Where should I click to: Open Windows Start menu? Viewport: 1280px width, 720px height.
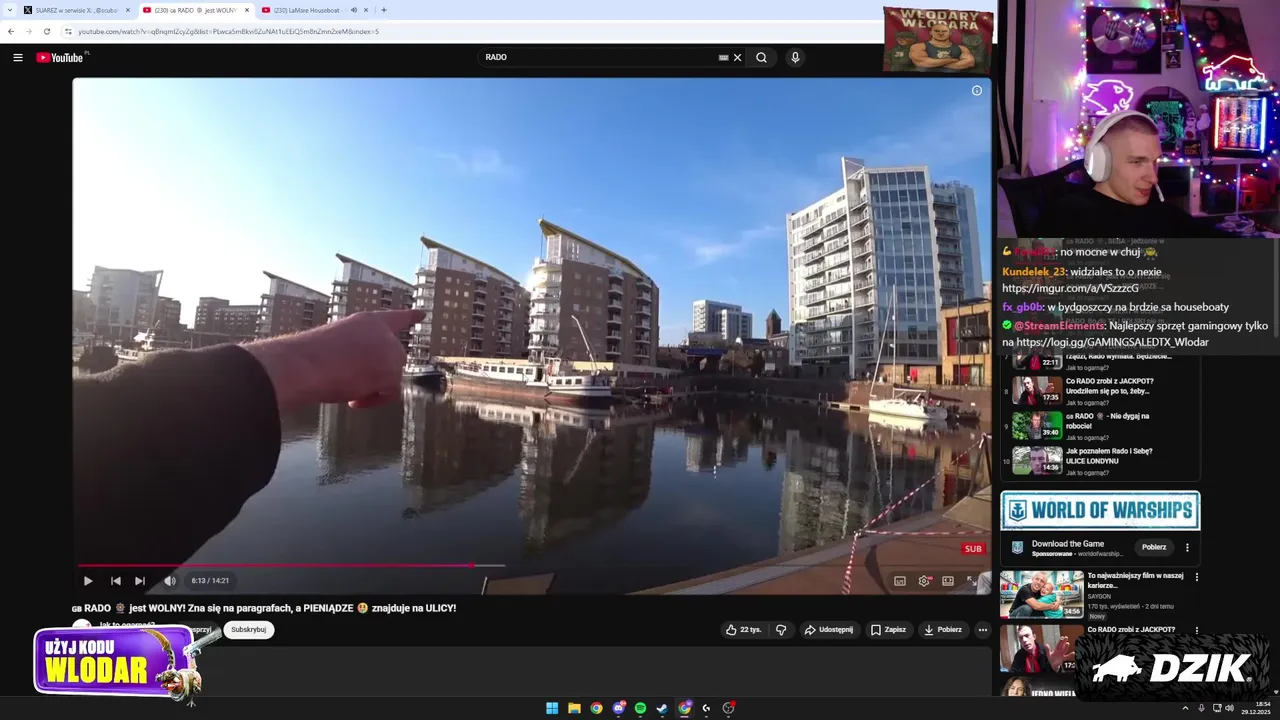coord(552,708)
